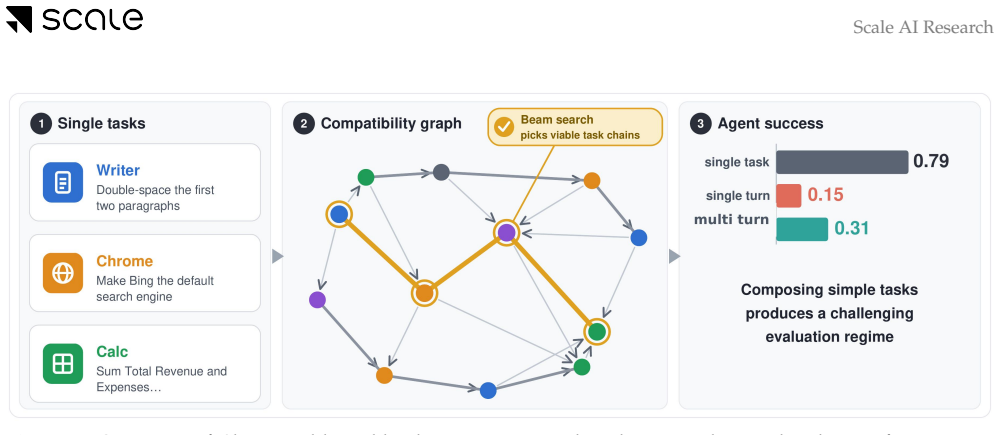1000x435 pixels.
Task: Click the green Calc grid icon
Action: (62, 364)
